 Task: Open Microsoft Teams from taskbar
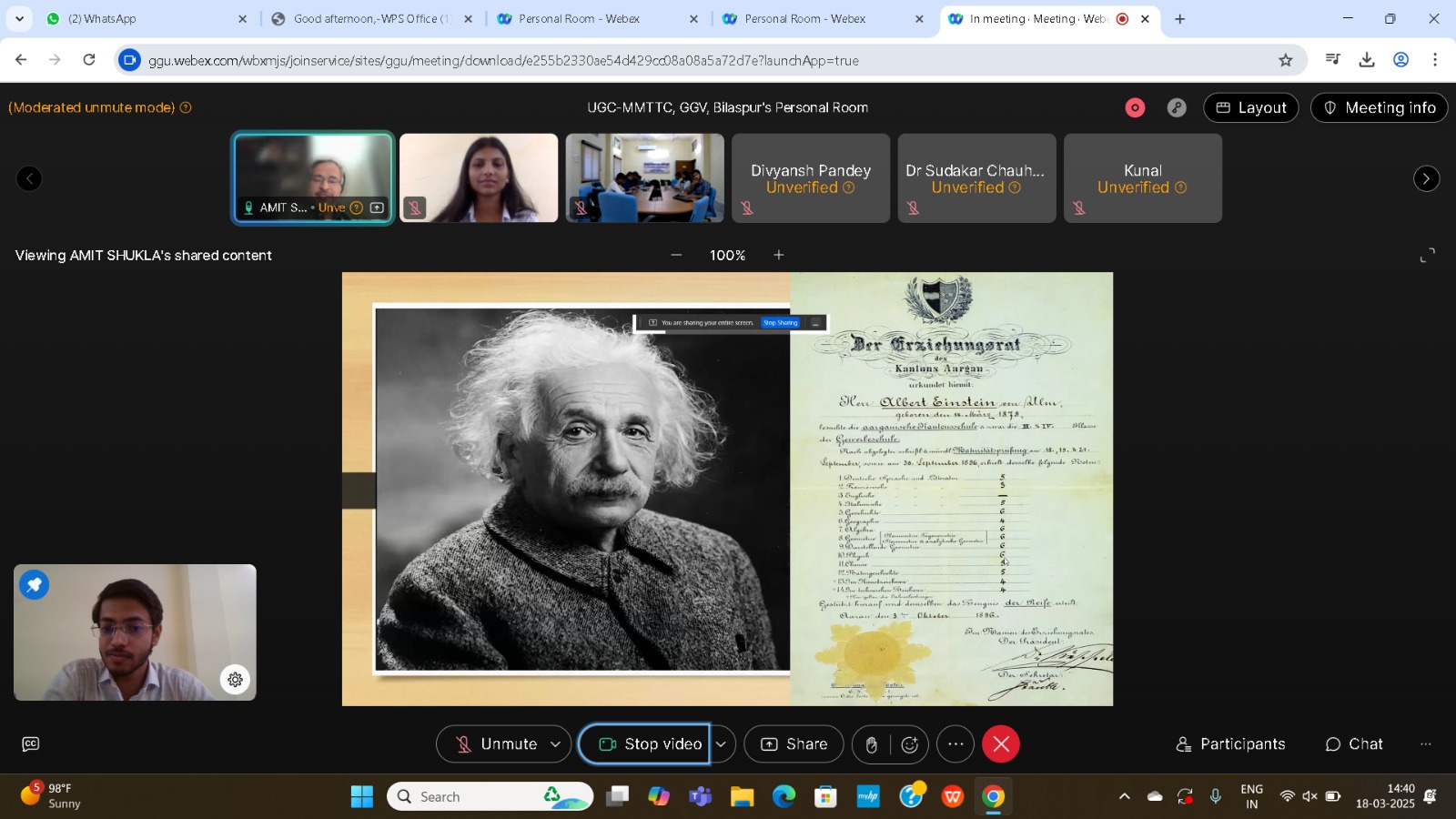[700, 797]
